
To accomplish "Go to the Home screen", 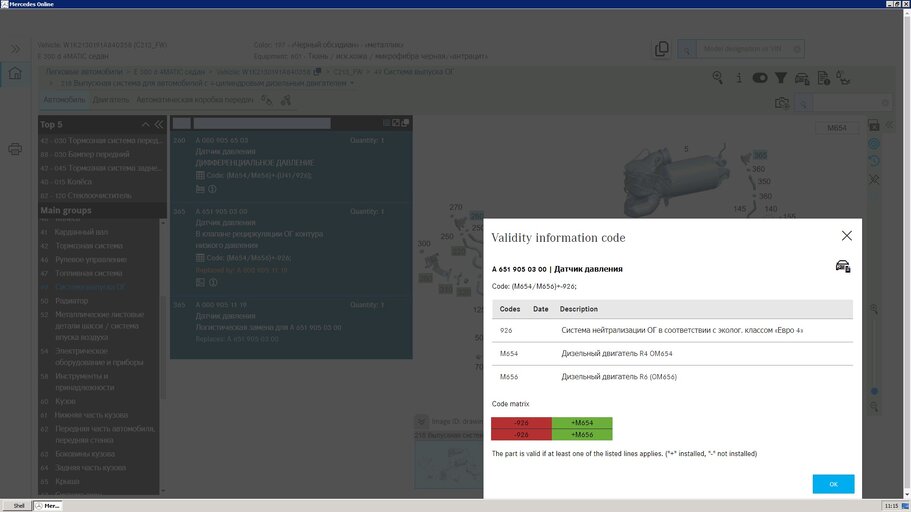I will 15,73.
